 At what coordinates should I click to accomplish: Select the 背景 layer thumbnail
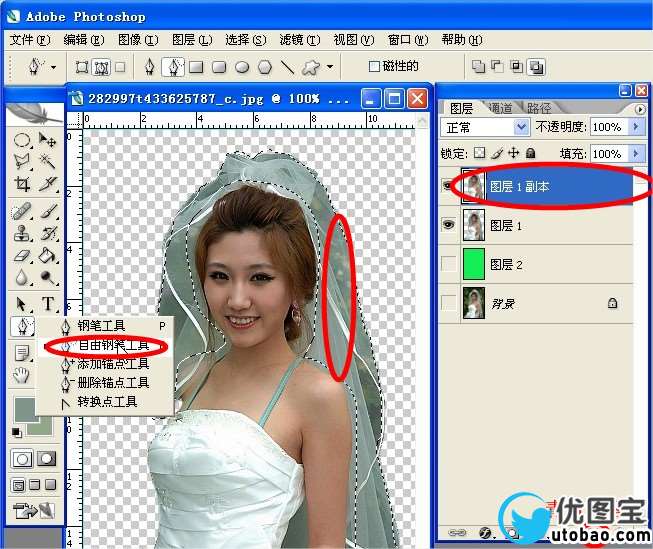click(x=474, y=303)
